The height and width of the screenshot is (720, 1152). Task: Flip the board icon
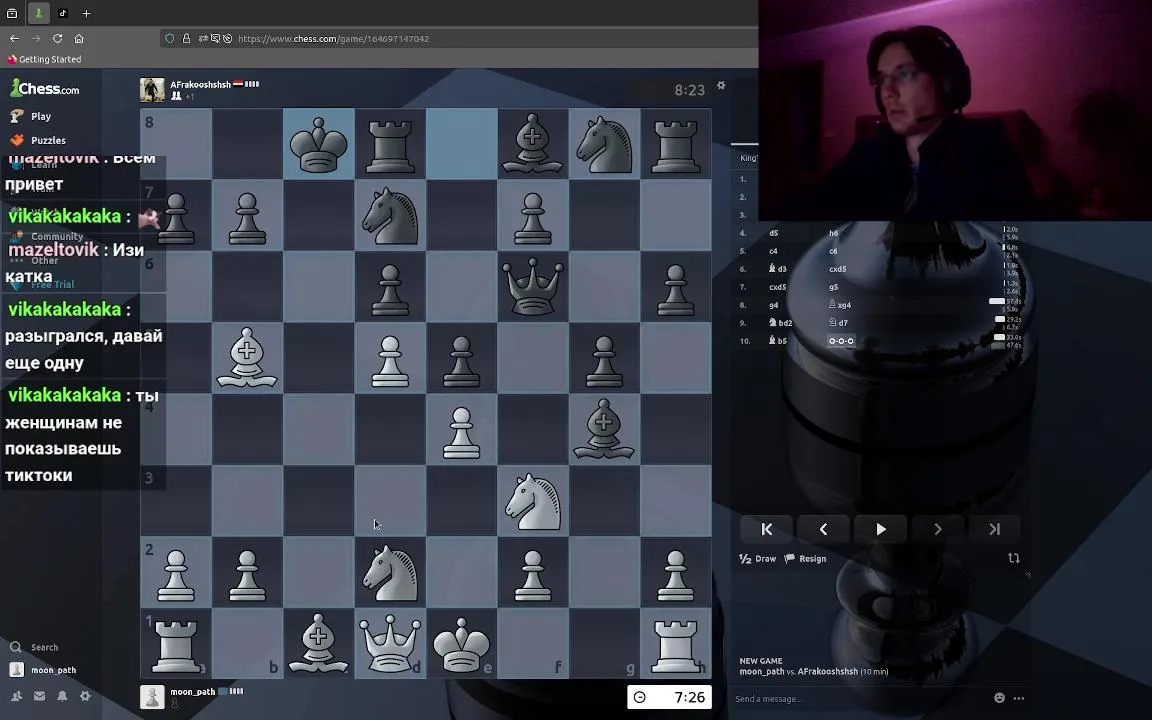click(1014, 558)
